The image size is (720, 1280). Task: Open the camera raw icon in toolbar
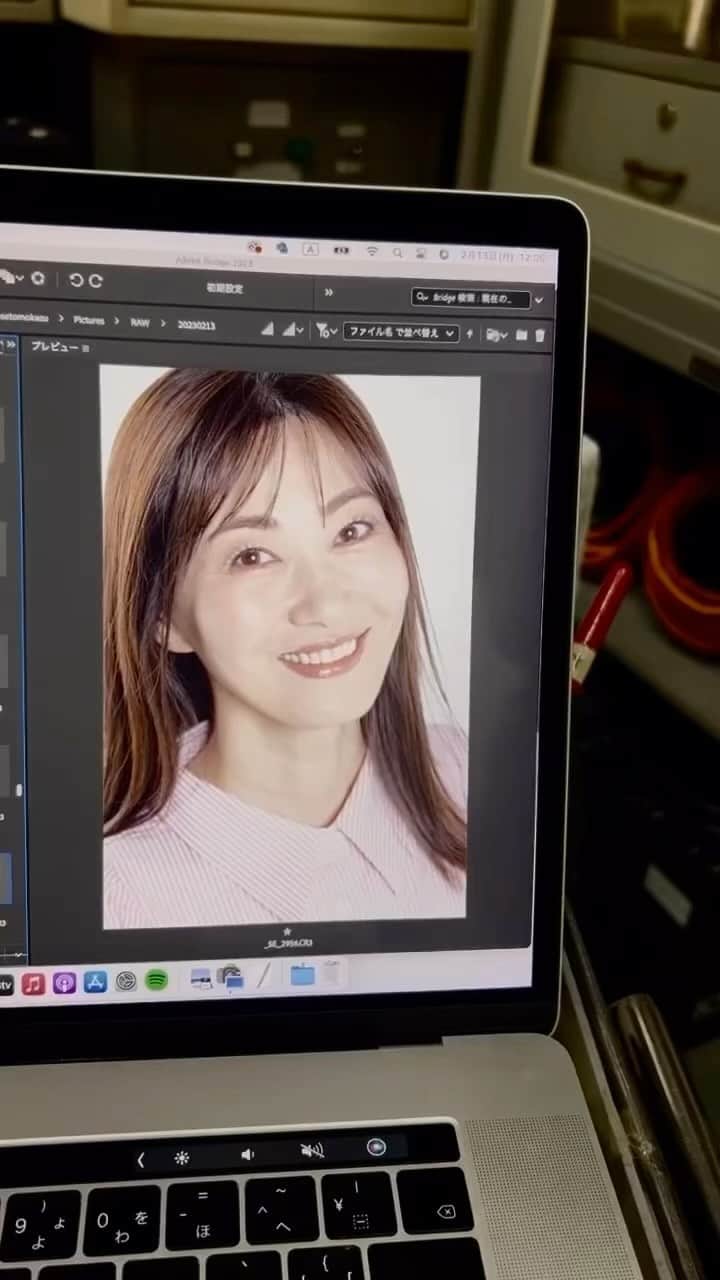point(37,278)
